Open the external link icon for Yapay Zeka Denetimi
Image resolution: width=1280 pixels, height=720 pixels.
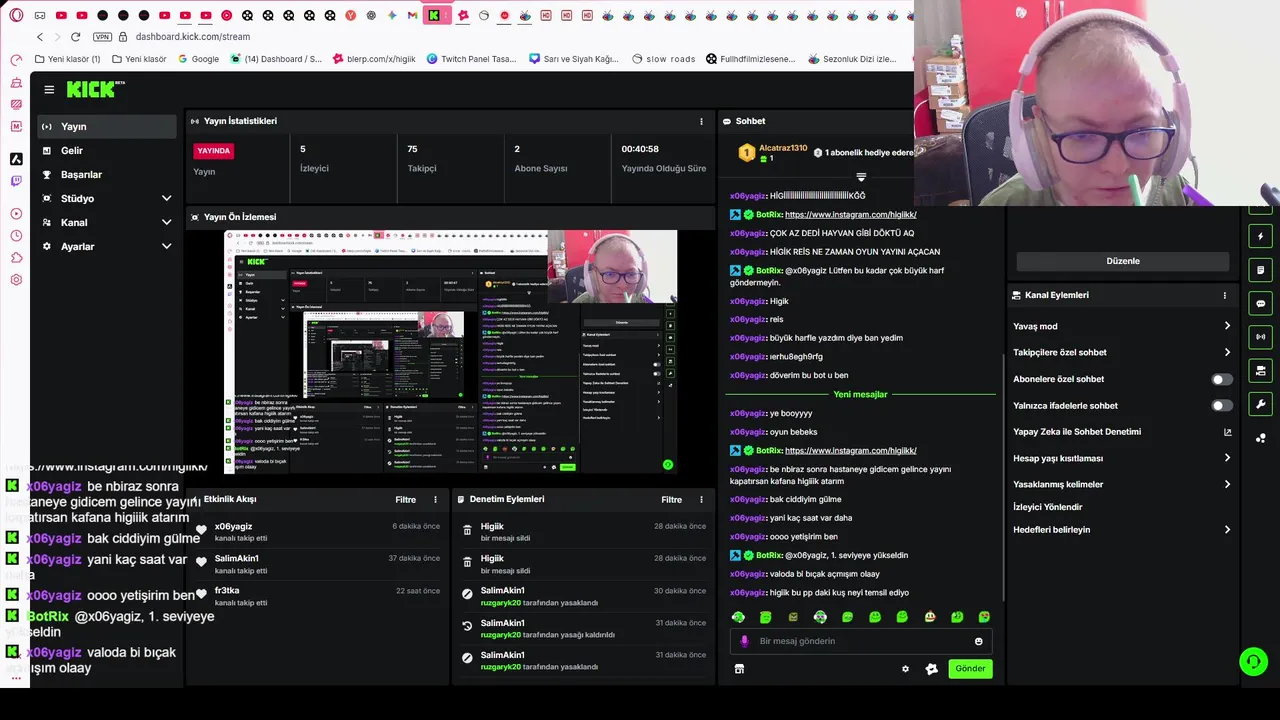[x=1227, y=432]
